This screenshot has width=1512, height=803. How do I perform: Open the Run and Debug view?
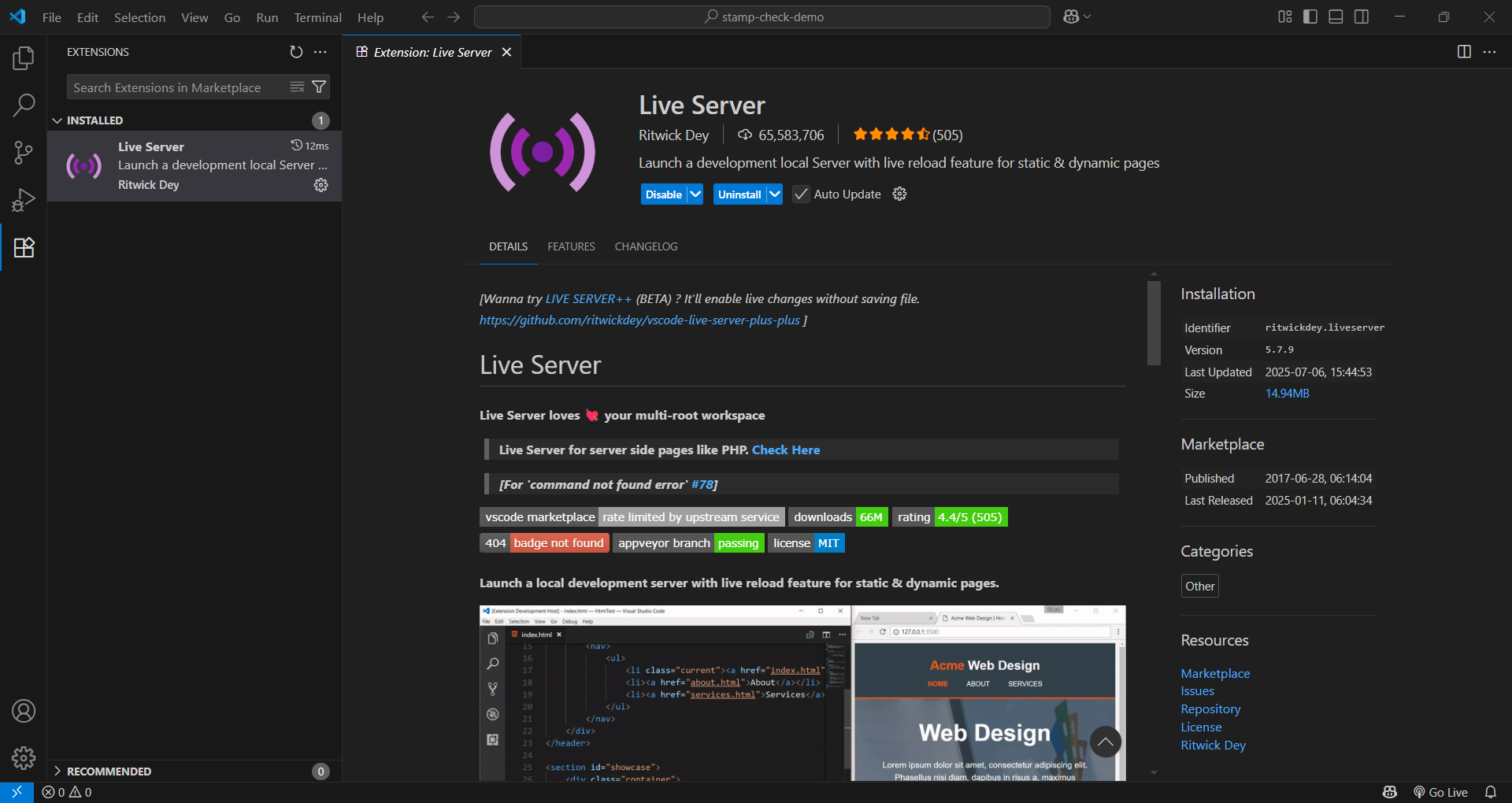pyautogui.click(x=24, y=200)
